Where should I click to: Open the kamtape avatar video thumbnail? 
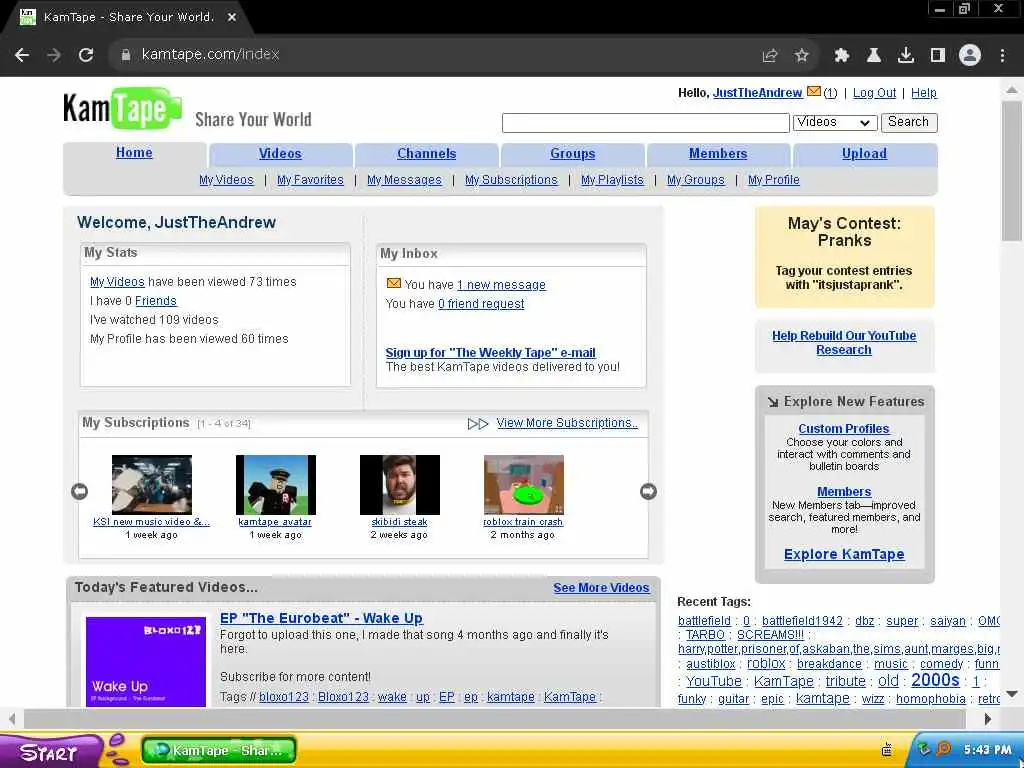point(276,485)
